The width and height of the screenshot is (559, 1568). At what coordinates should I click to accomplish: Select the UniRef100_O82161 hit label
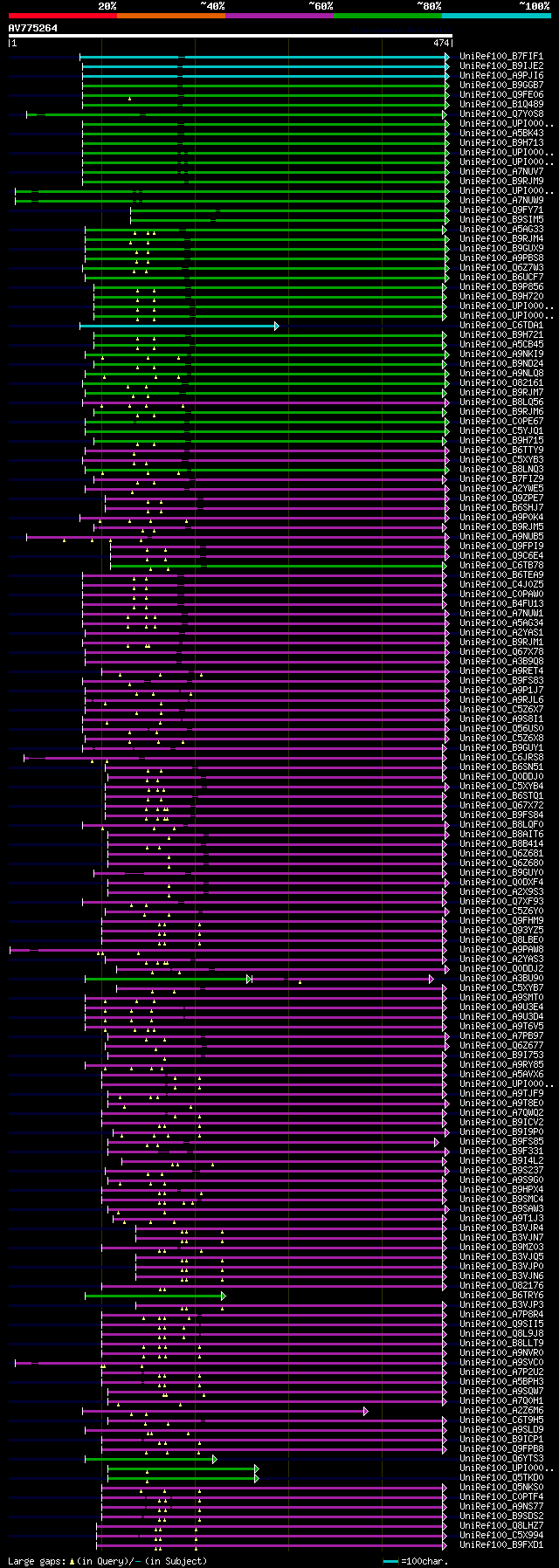pyautogui.click(x=501, y=383)
